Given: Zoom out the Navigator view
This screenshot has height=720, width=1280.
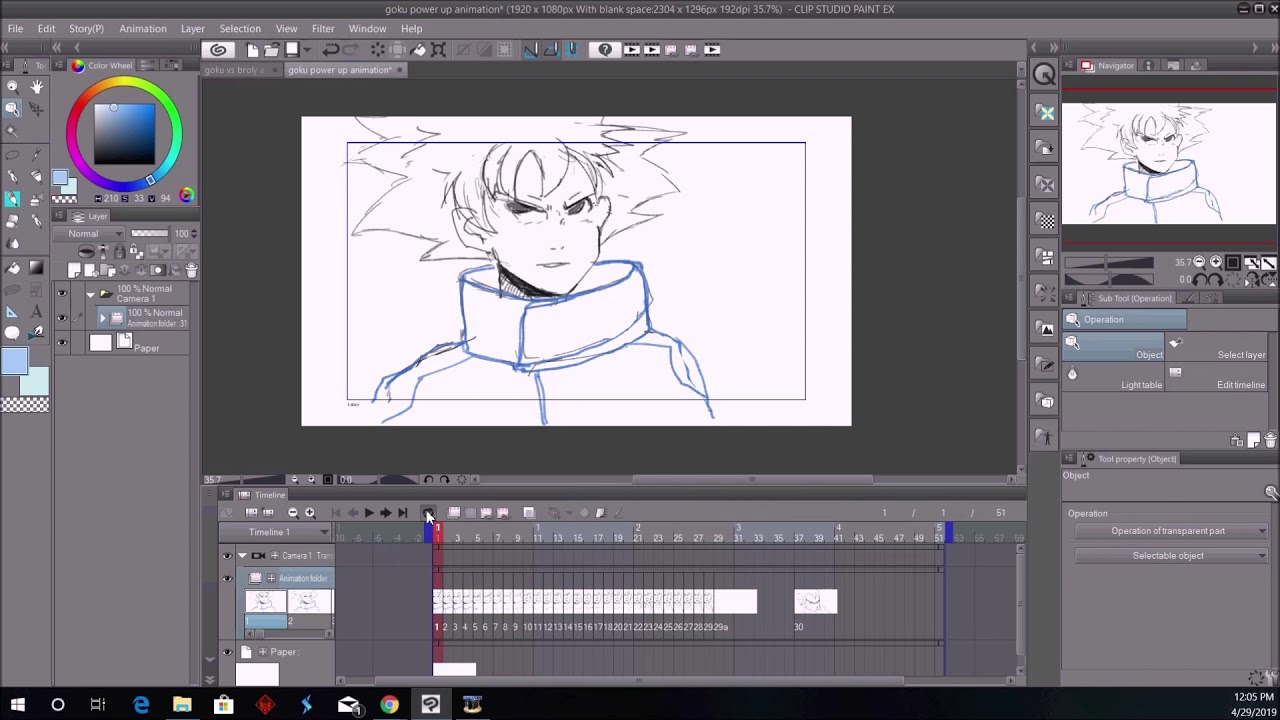Looking at the screenshot, I should click(x=1199, y=262).
